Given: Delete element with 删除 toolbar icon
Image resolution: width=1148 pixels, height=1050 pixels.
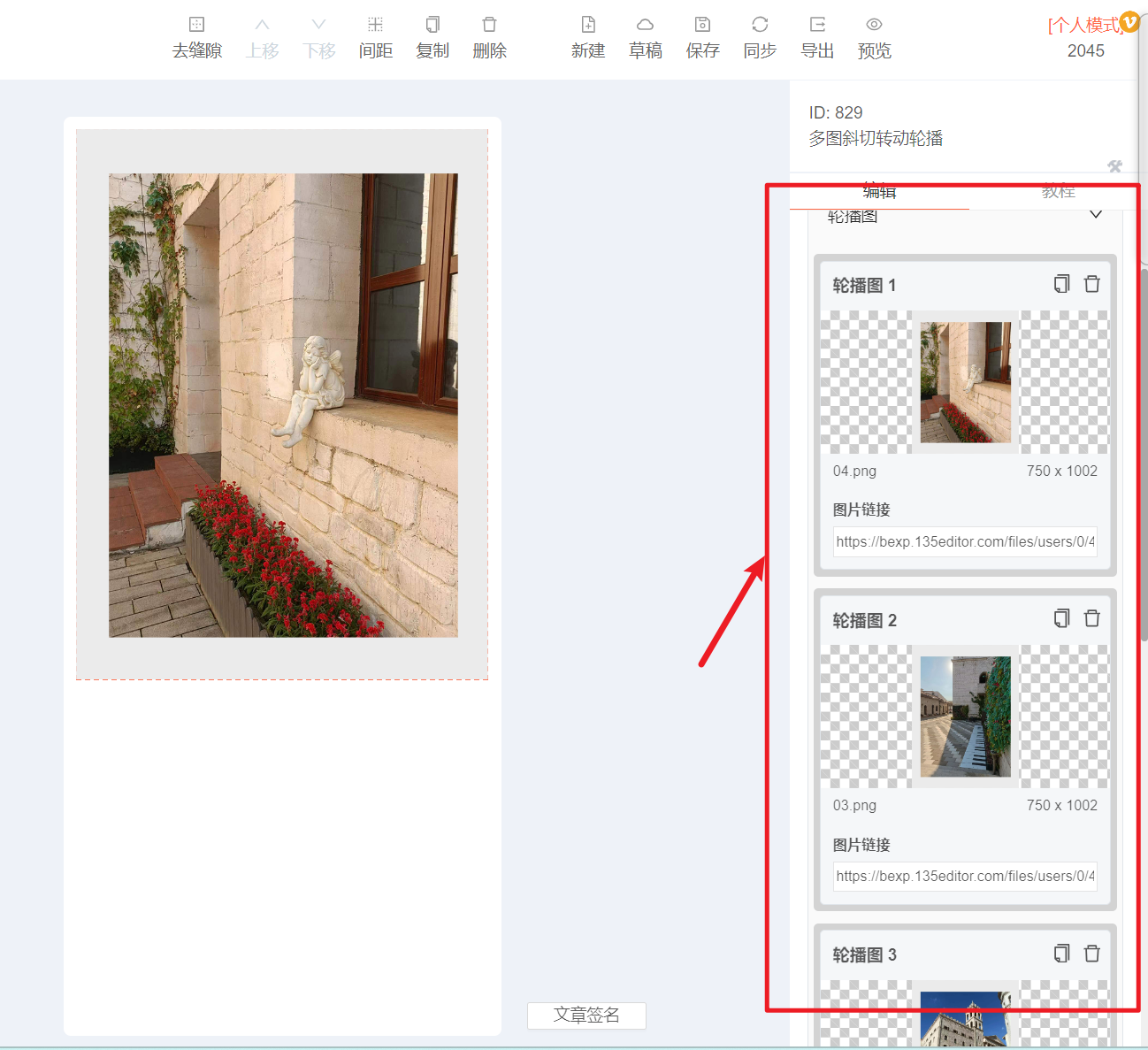Looking at the screenshot, I should point(489,25).
